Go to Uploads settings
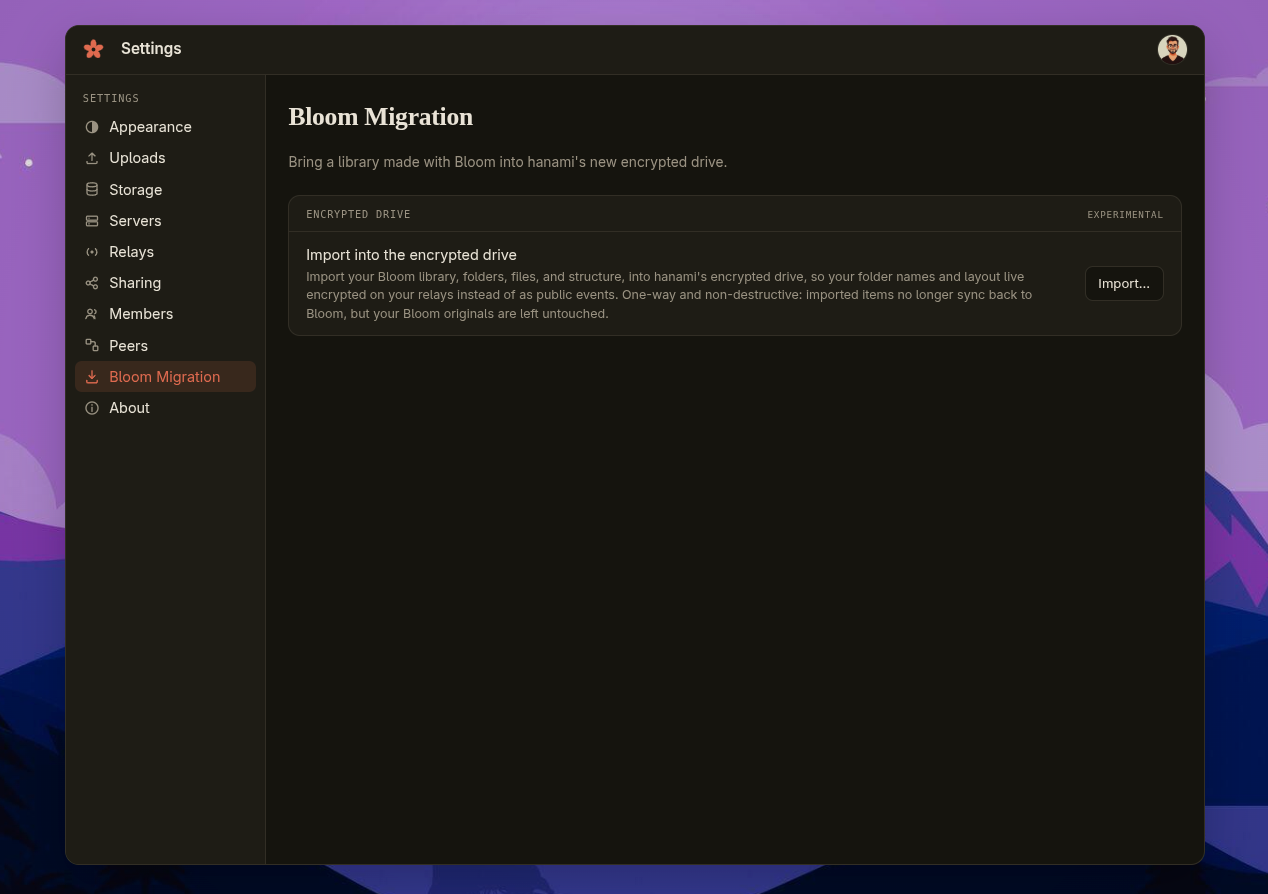 click(x=165, y=158)
